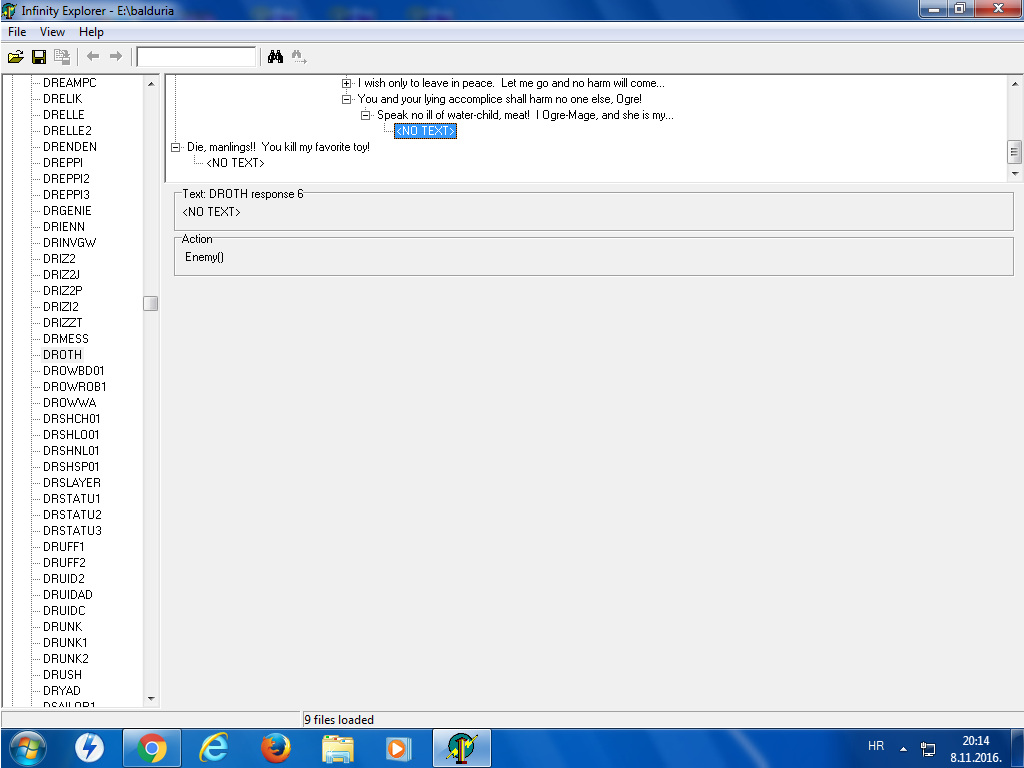Click inside the toolbar search text field
Viewport: 1024px width, 768px height.
196,57
